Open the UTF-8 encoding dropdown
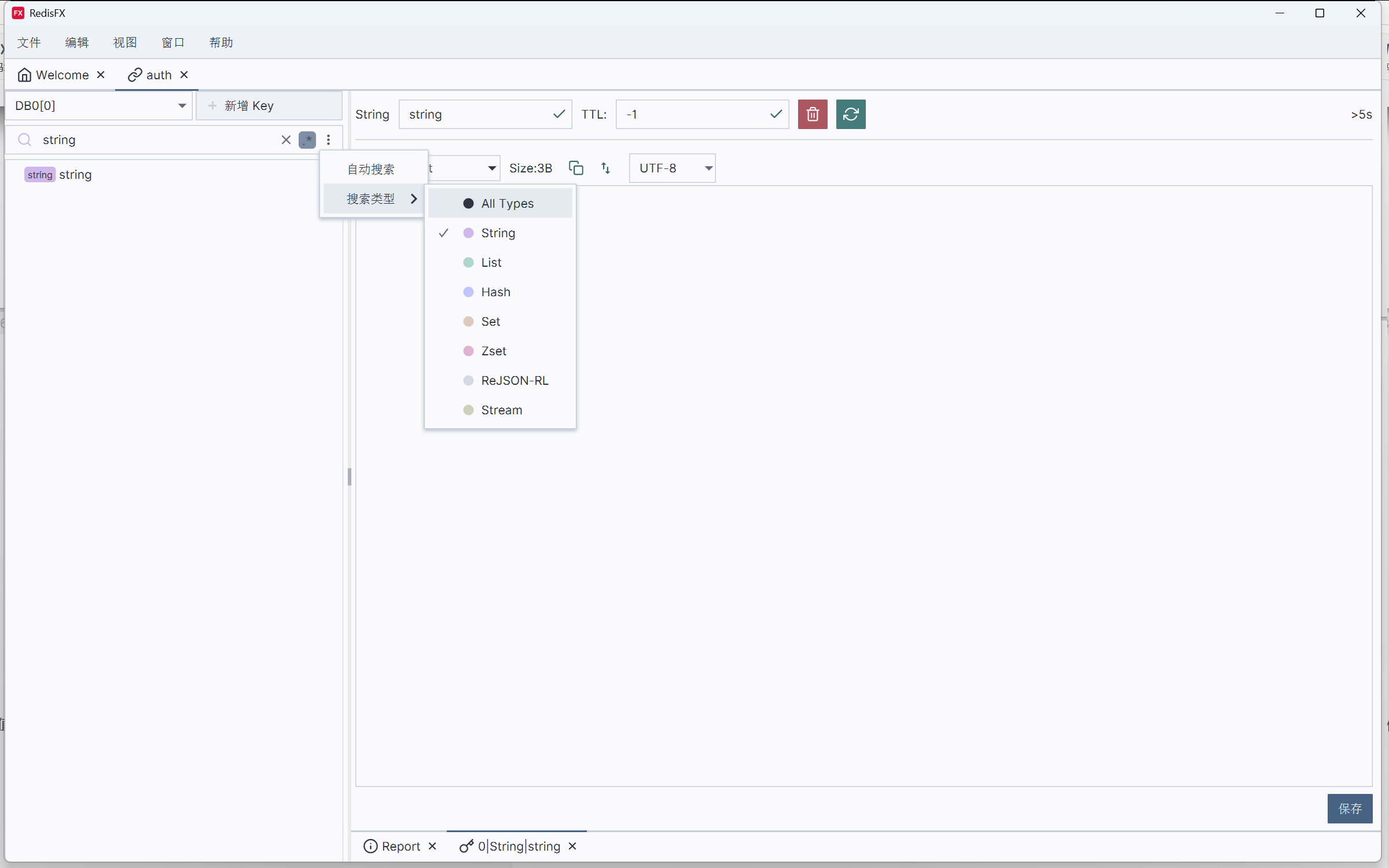This screenshot has width=1389, height=868. [x=673, y=168]
